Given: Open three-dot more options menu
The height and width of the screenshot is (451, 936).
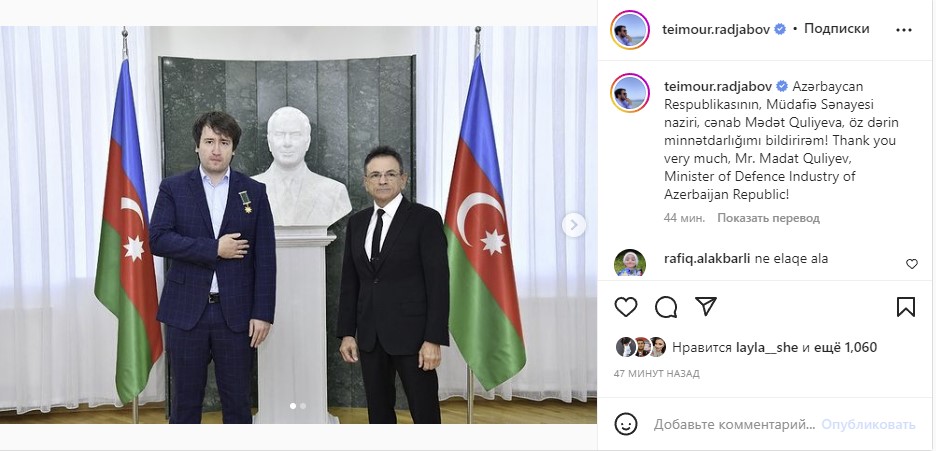Looking at the screenshot, I should [904, 30].
